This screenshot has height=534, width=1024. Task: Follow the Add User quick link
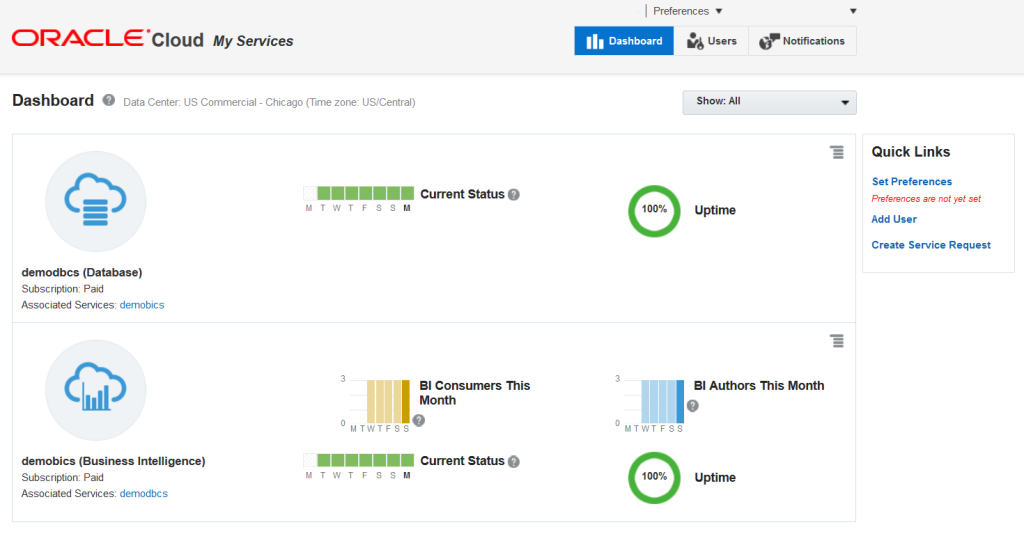tap(894, 219)
